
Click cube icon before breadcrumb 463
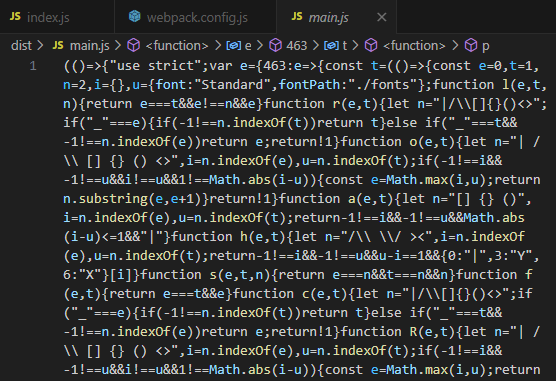click(276, 45)
